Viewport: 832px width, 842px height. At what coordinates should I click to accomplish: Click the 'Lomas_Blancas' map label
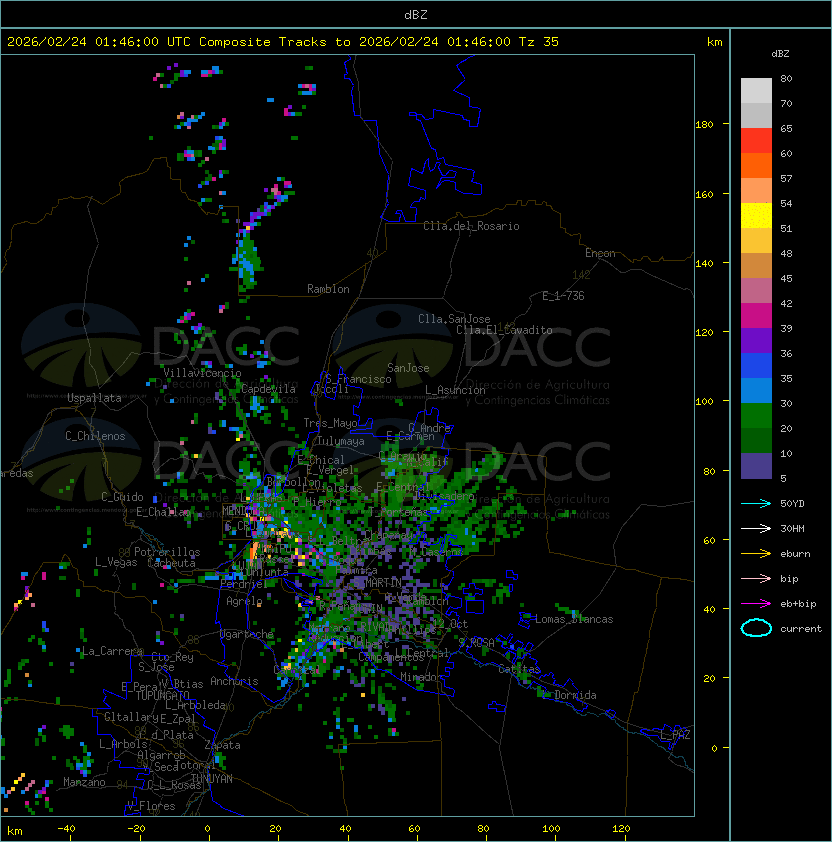pyautogui.click(x=574, y=619)
